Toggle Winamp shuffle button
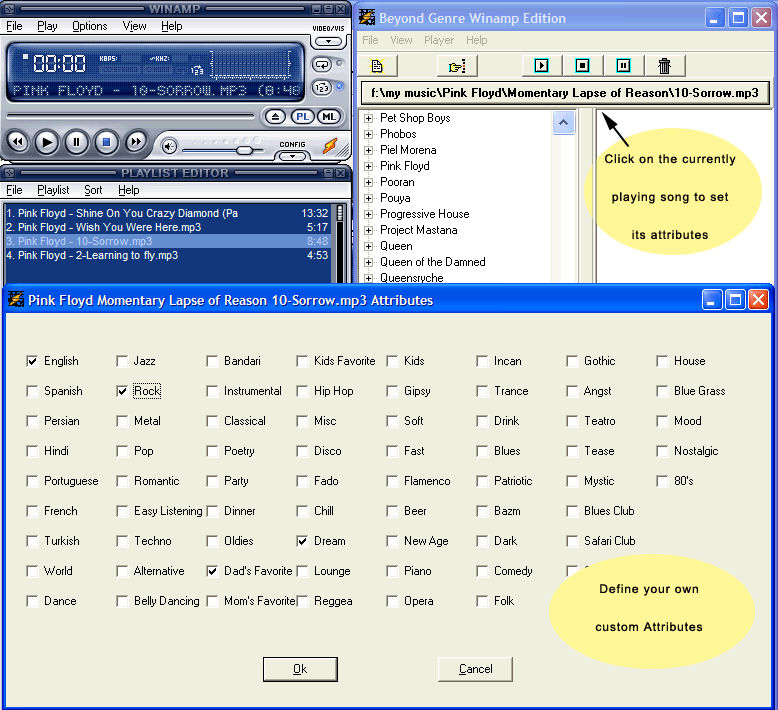Image resolution: width=778 pixels, height=710 pixels. click(322, 88)
